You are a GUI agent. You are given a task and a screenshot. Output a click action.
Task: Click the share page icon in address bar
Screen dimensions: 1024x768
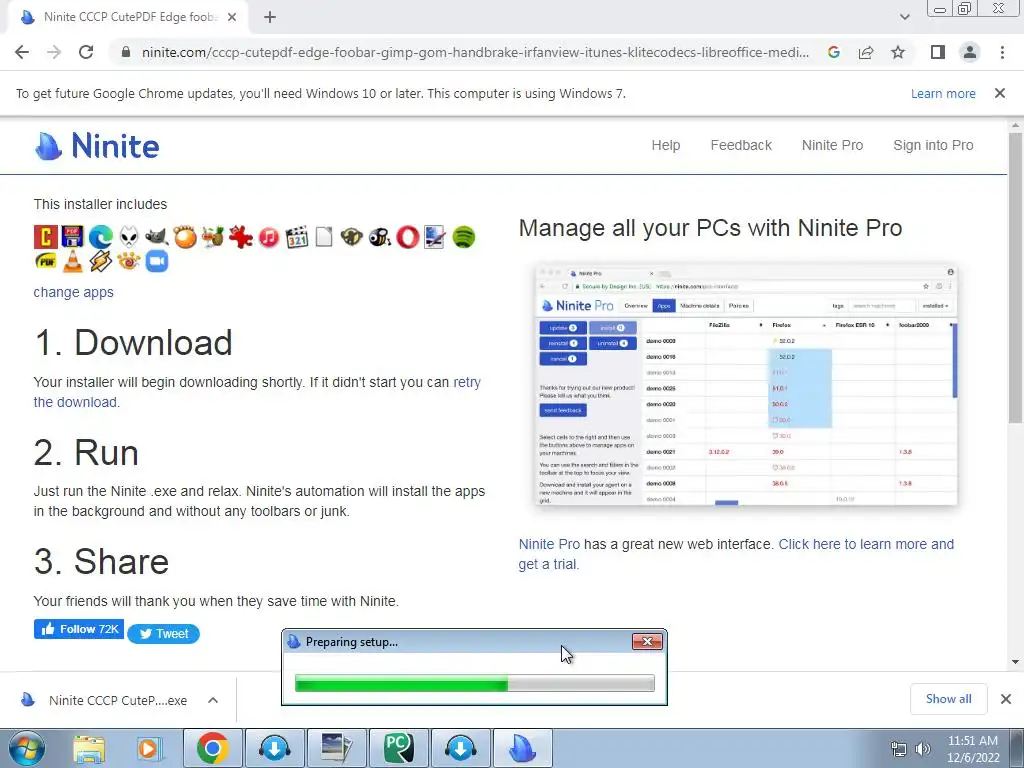[x=866, y=52]
